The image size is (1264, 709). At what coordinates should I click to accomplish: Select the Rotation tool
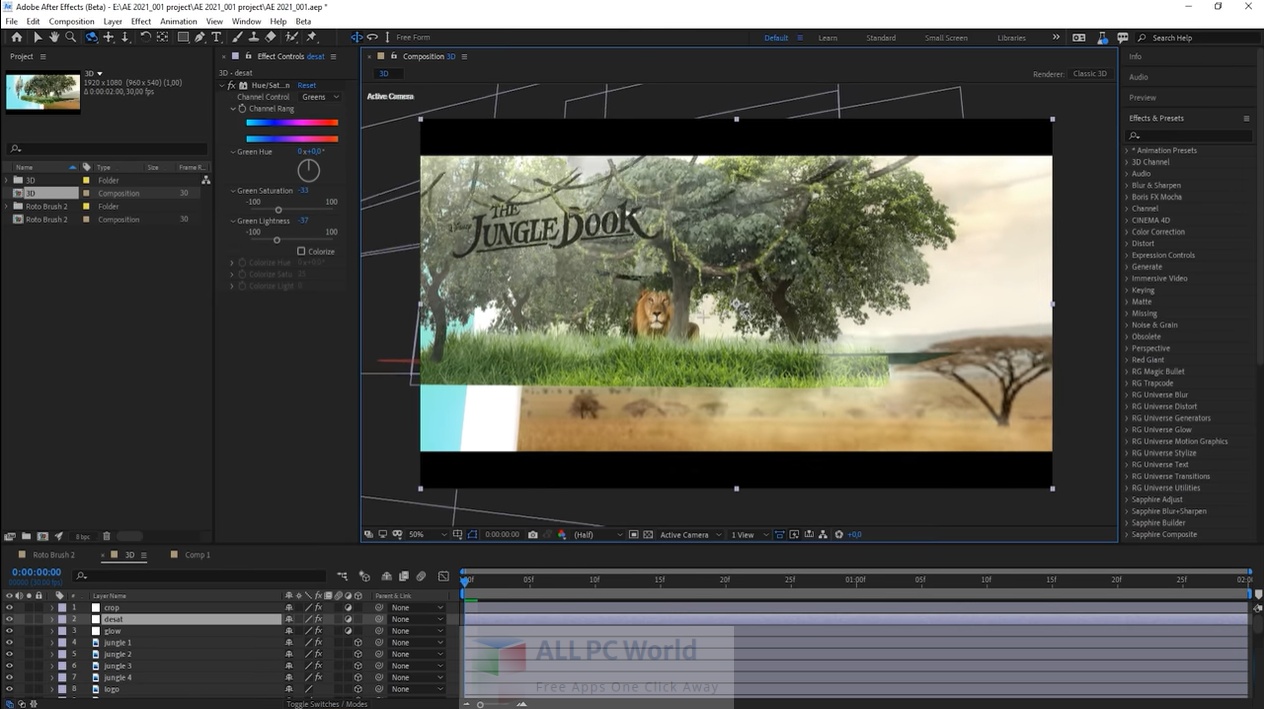pyautogui.click(x=145, y=37)
